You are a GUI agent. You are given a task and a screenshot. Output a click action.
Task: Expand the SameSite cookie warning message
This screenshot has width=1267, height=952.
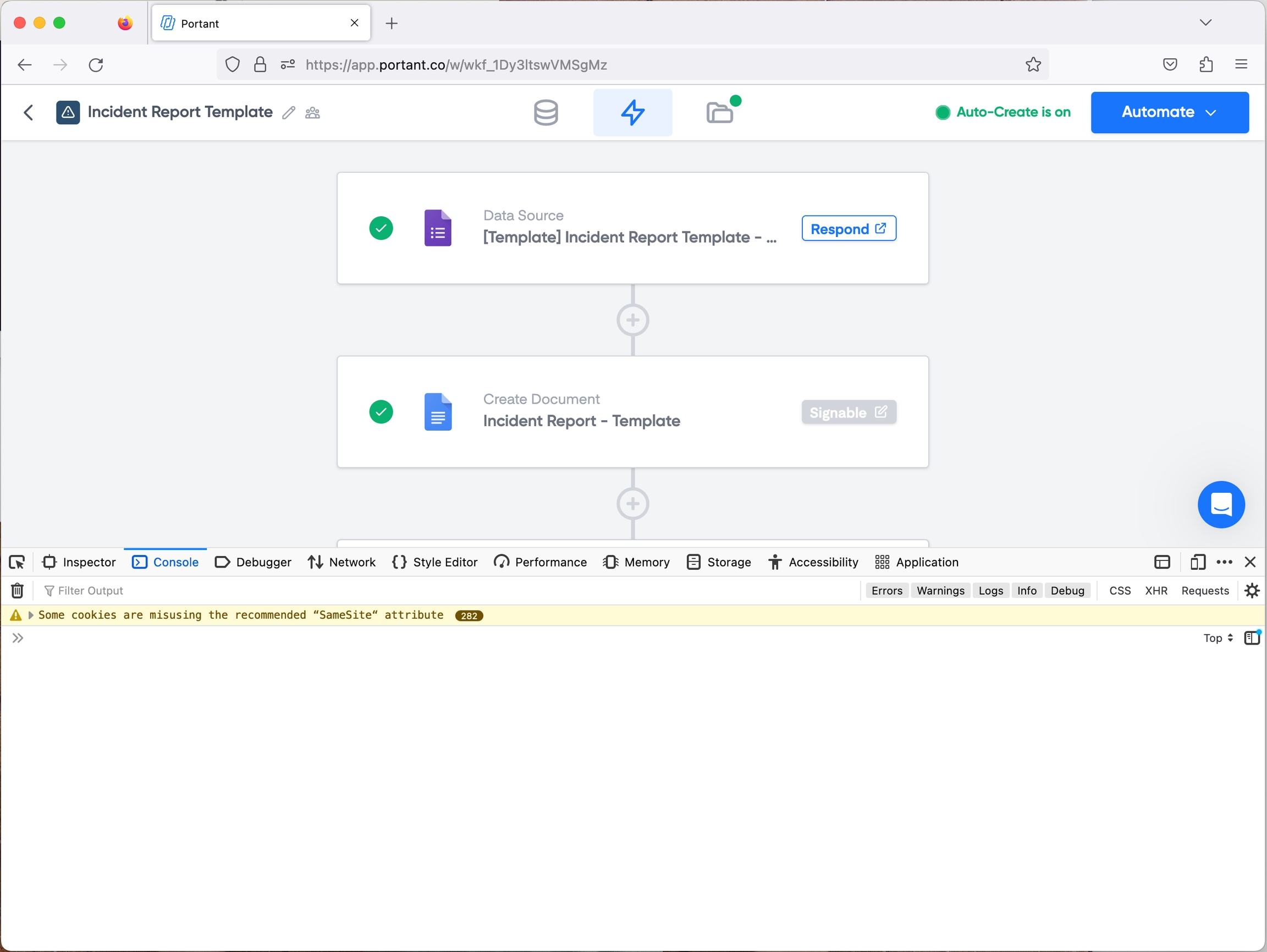pyautogui.click(x=31, y=615)
